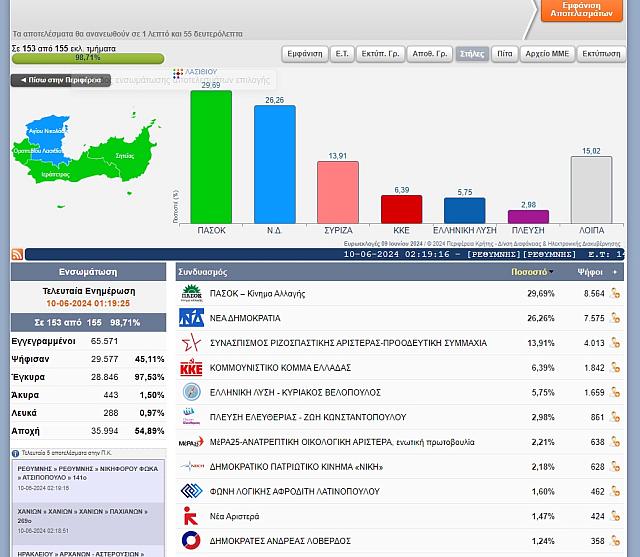Image resolution: width=640 pixels, height=557 pixels.
Task: Sort table by Ποσοστό column
Action: click(530, 272)
